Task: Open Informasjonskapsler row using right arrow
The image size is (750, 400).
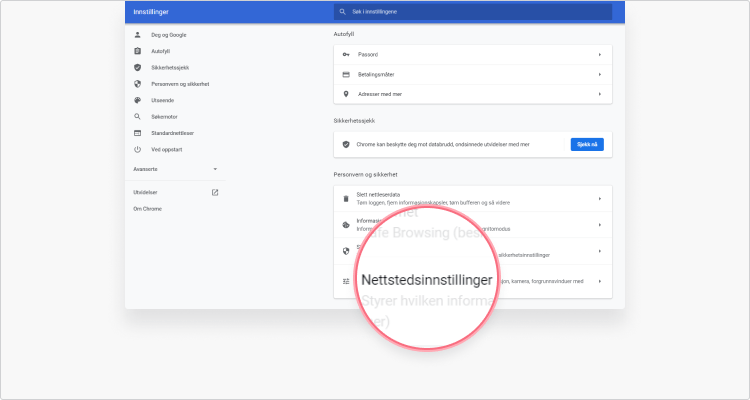Action: tap(599, 225)
